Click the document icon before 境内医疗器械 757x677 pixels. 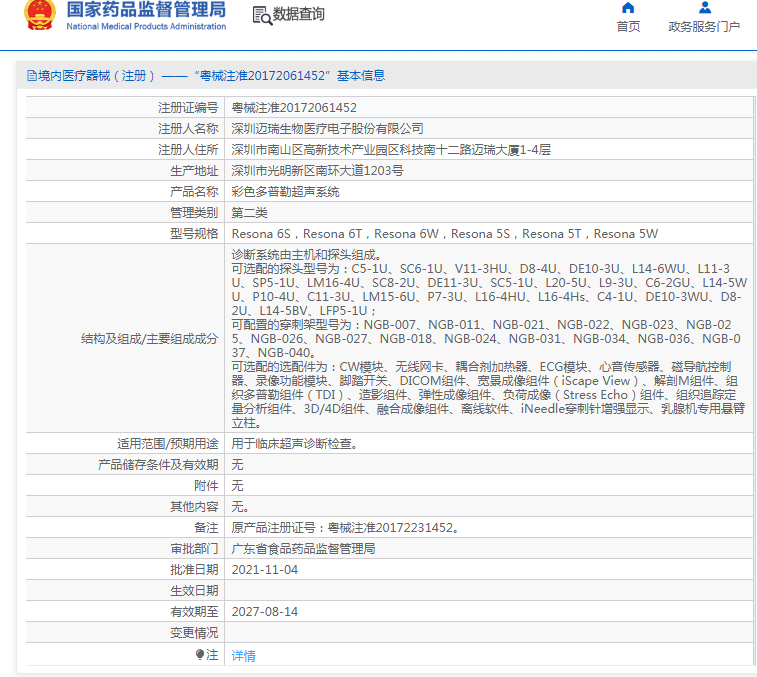click(x=32, y=76)
